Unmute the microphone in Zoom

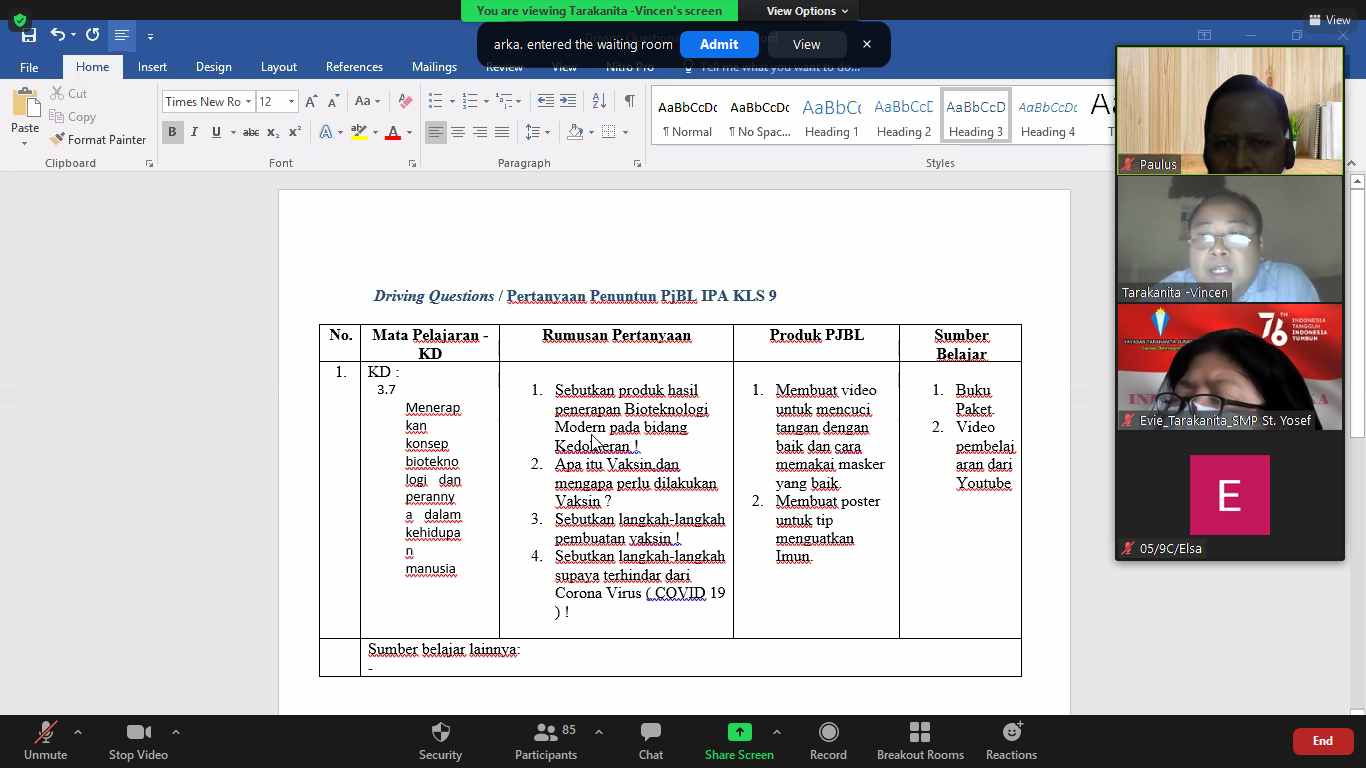tap(45, 741)
